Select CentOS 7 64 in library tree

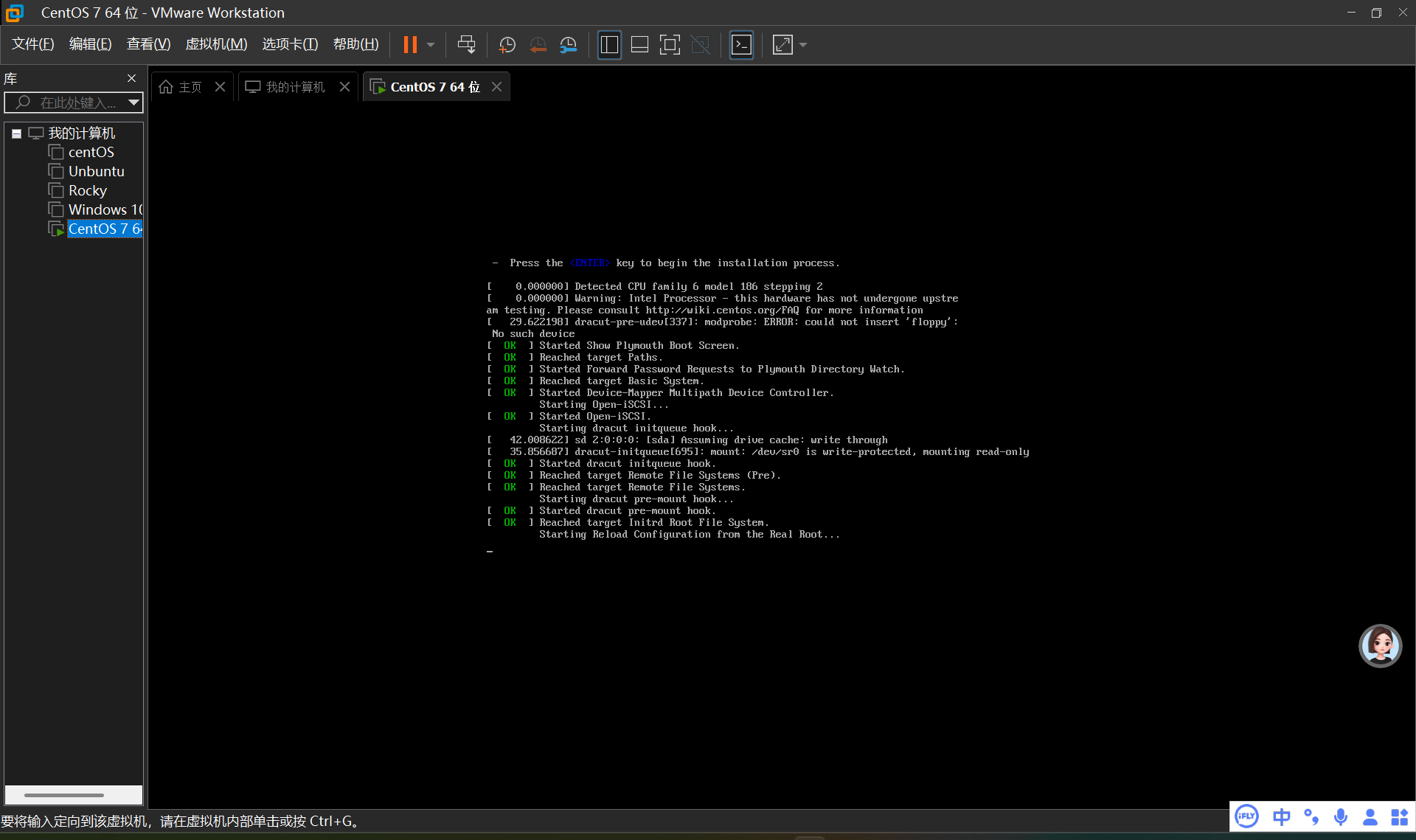coord(105,229)
